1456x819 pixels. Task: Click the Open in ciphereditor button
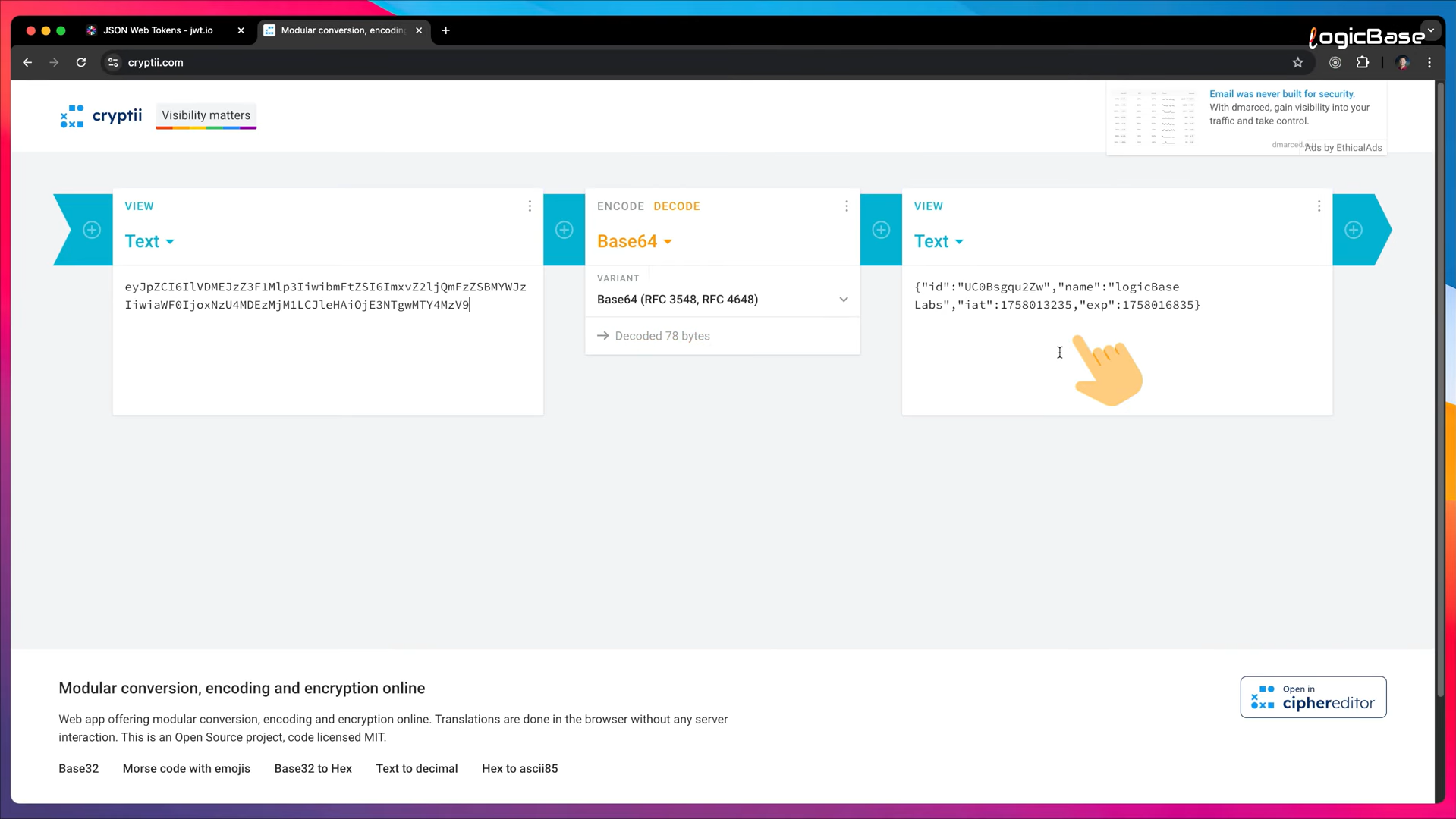click(1313, 697)
